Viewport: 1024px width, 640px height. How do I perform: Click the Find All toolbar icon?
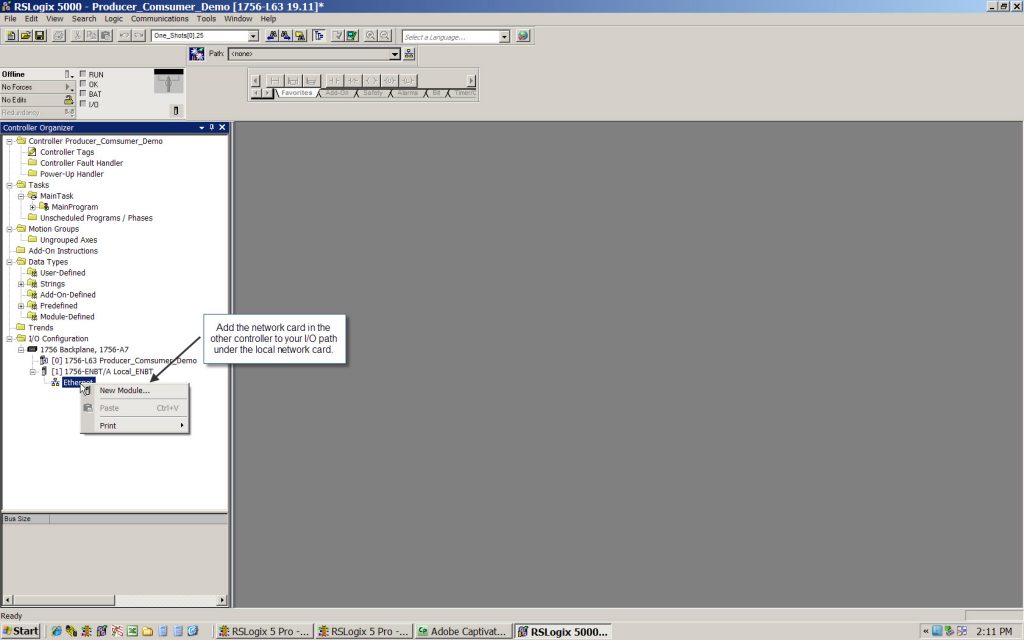click(x=300, y=36)
